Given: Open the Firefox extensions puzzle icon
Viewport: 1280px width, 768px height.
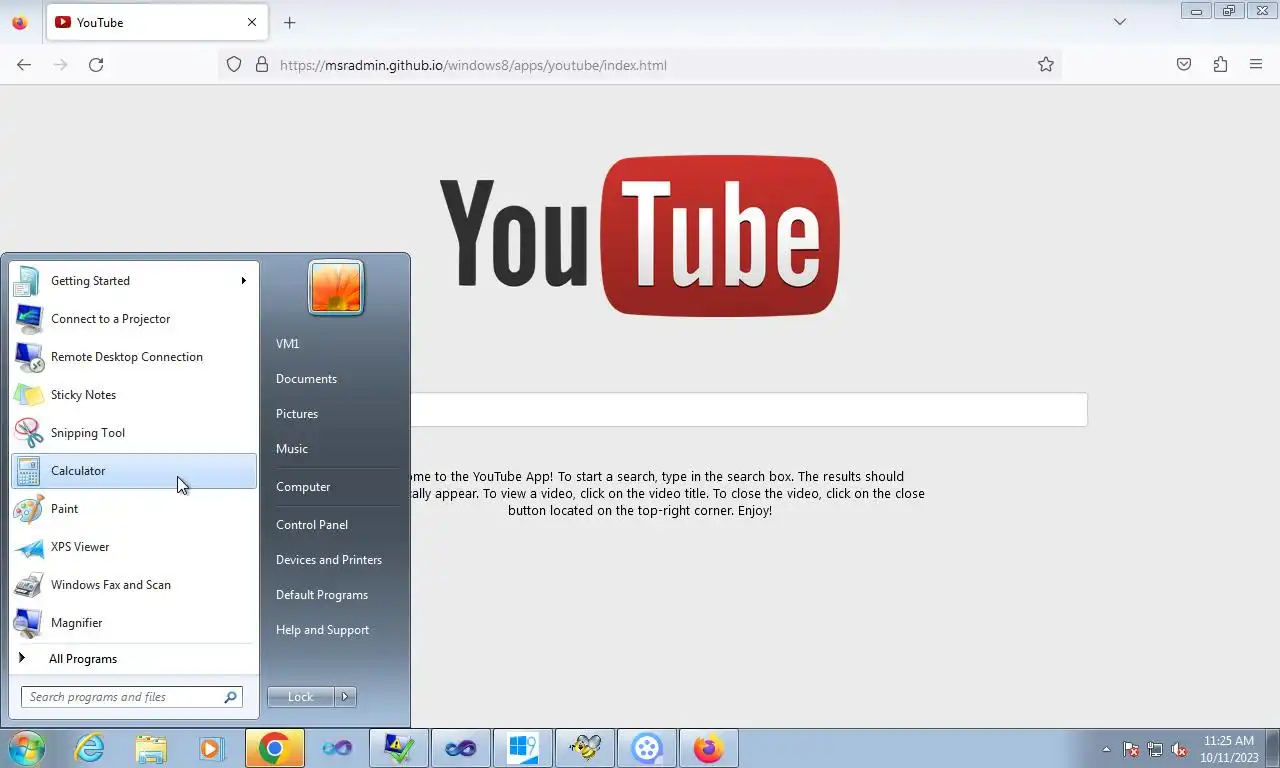Looking at the screenshot, I should [x=1220, y=65].
